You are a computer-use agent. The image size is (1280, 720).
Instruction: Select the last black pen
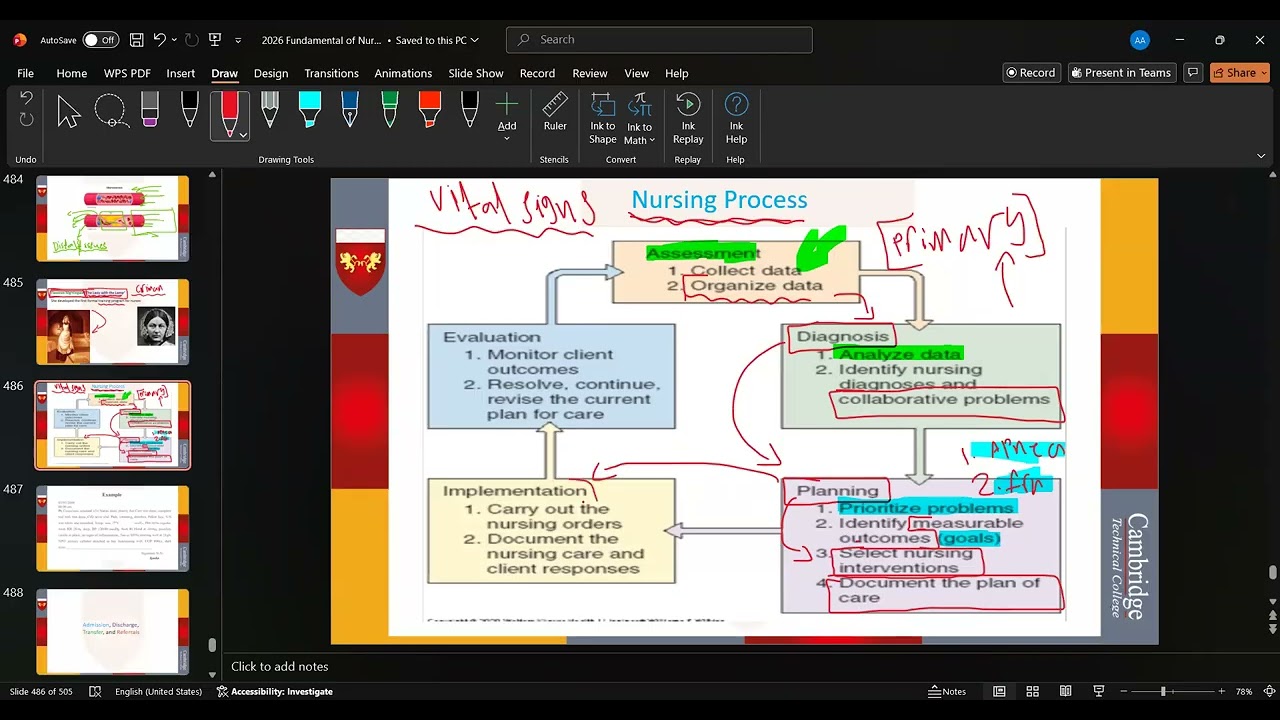[470, 110]
